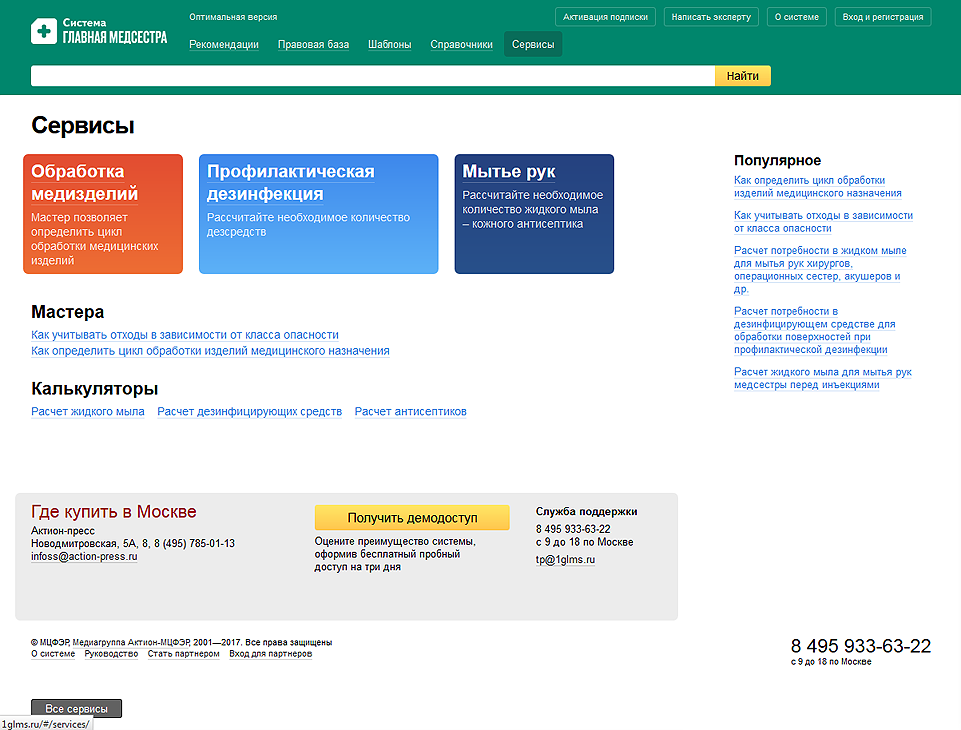Open the footer Руководство link
Screen dimensions: 961x730
click(111, 654)
